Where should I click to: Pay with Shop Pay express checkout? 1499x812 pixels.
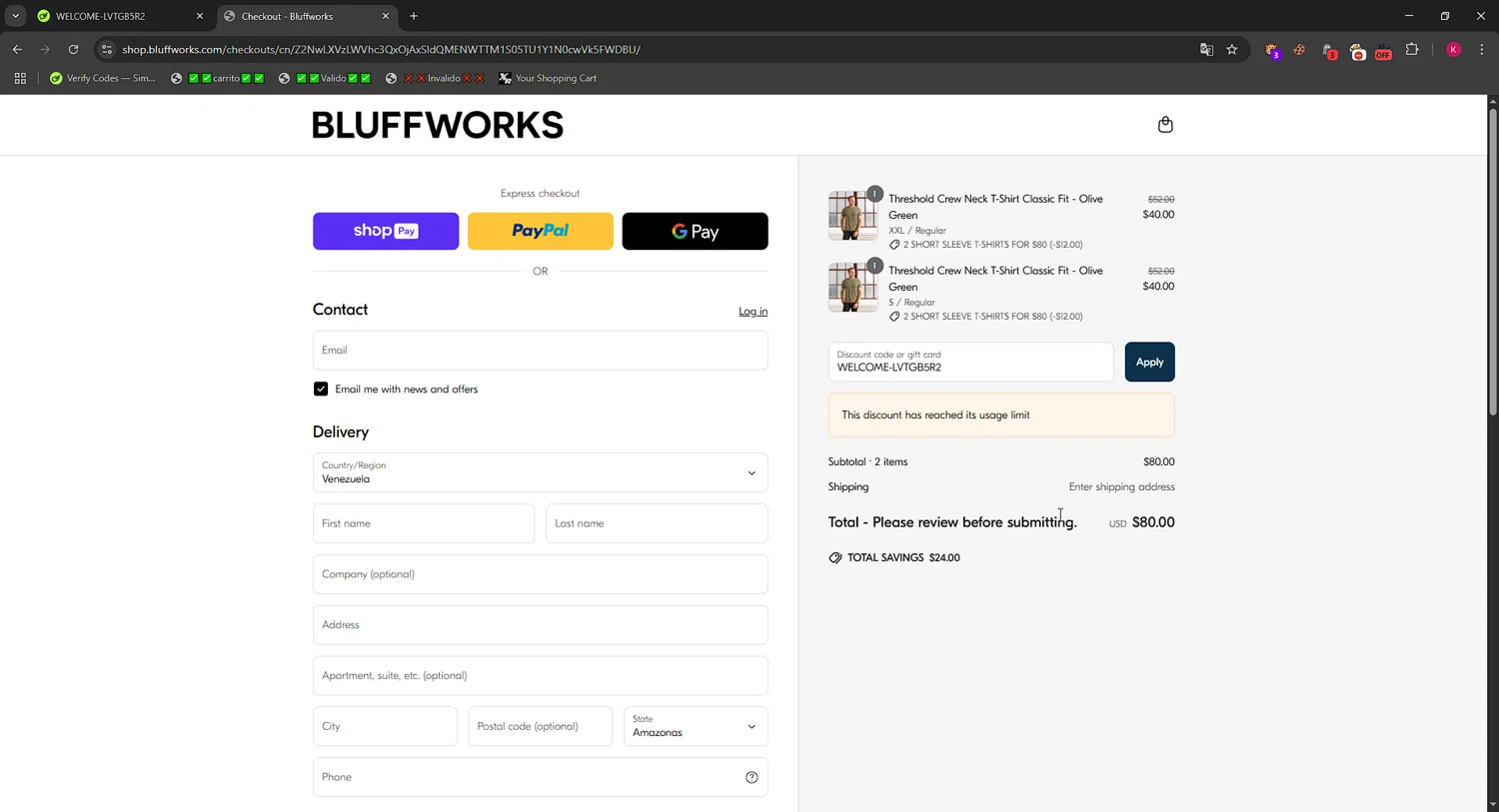(386, 231)
